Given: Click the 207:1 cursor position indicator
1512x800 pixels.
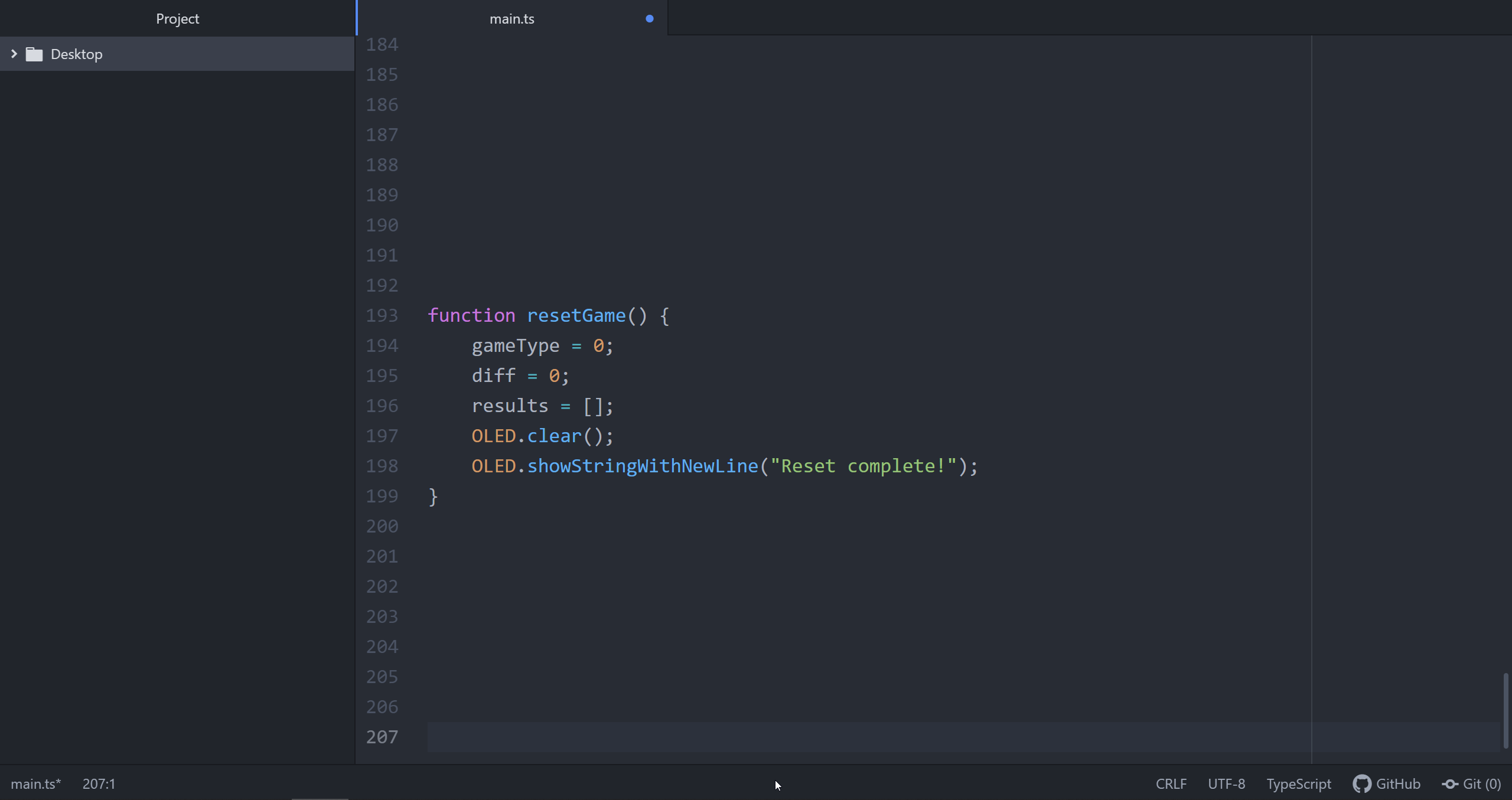Looking at the screenshot, I should pyautogui.click(x=99, y=784).
